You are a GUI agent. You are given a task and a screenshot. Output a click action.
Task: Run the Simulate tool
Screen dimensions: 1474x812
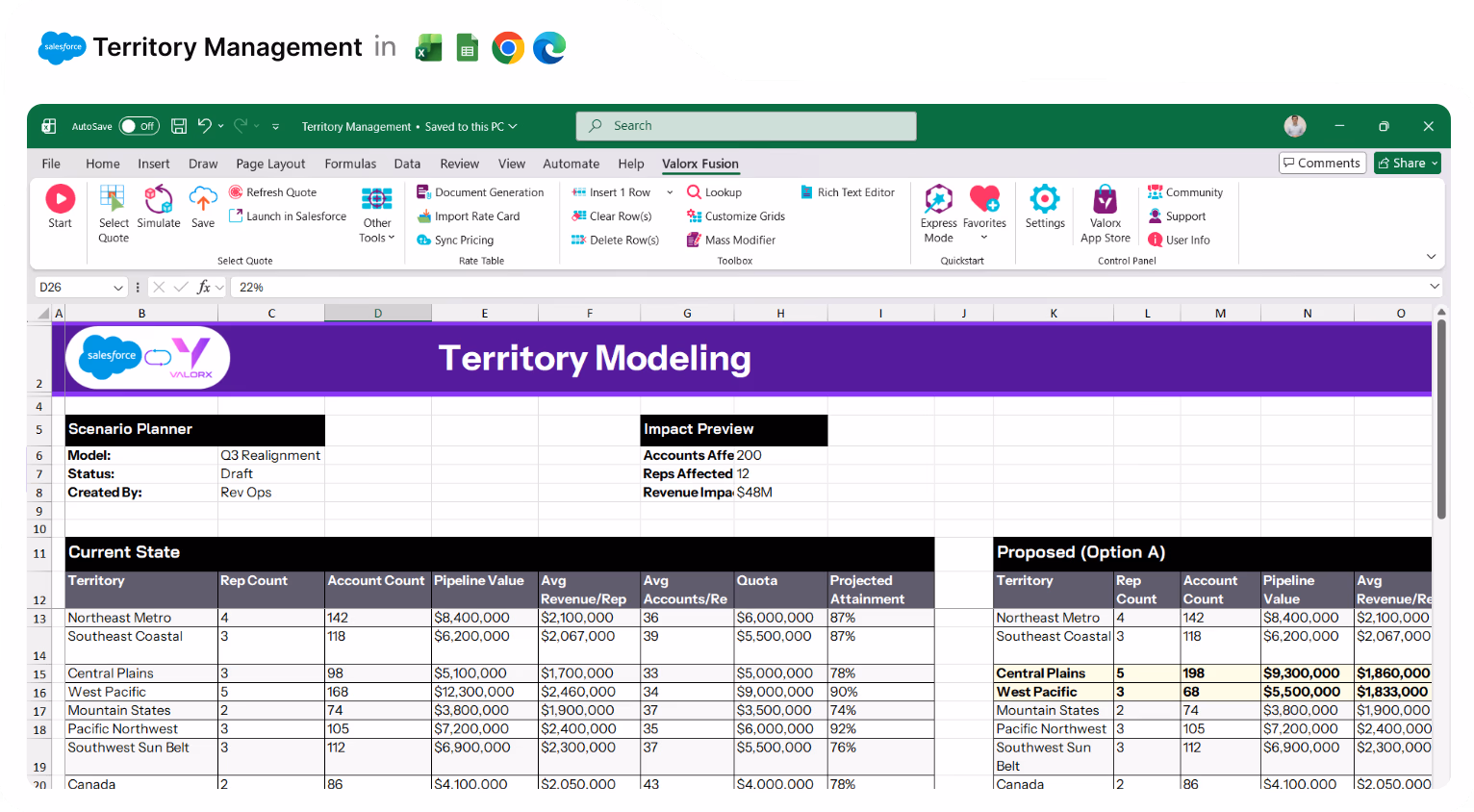[x=159, y=206]
